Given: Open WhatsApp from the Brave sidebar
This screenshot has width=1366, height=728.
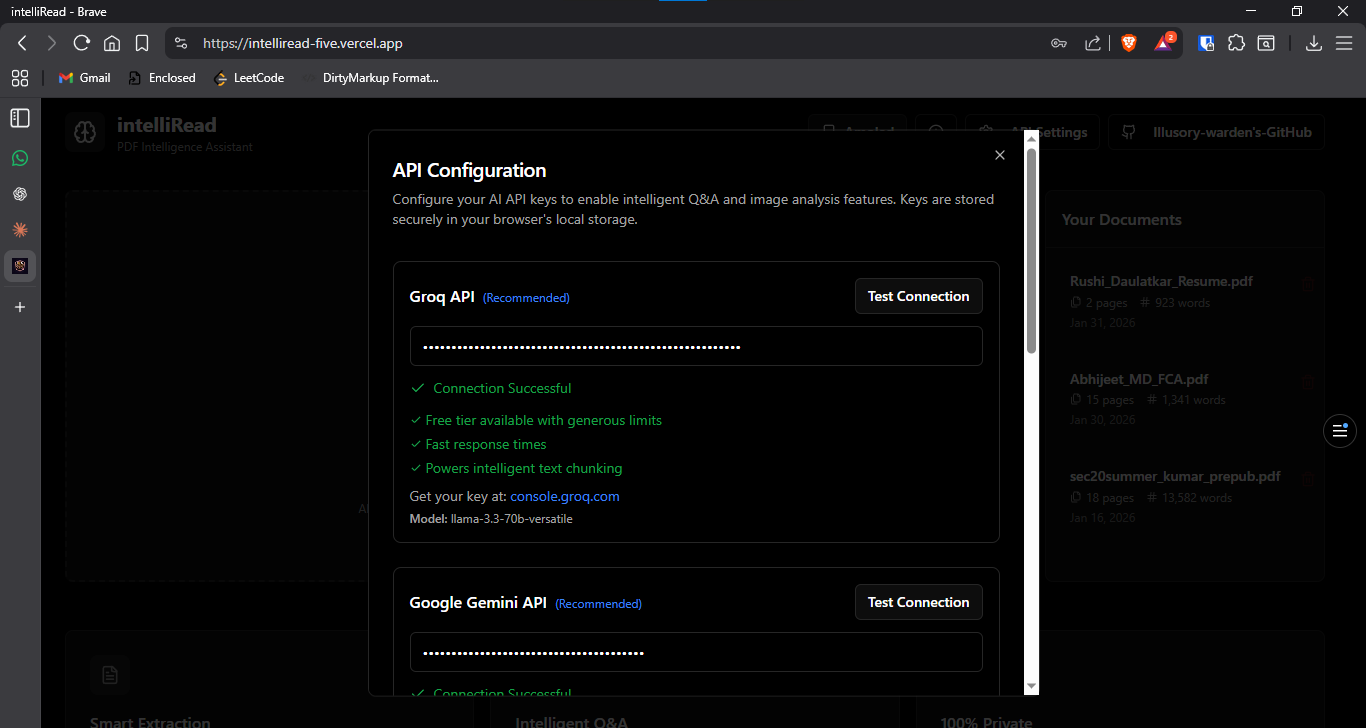Looking at the screenshot, I should pyautogui.click(x=20, y=158).
